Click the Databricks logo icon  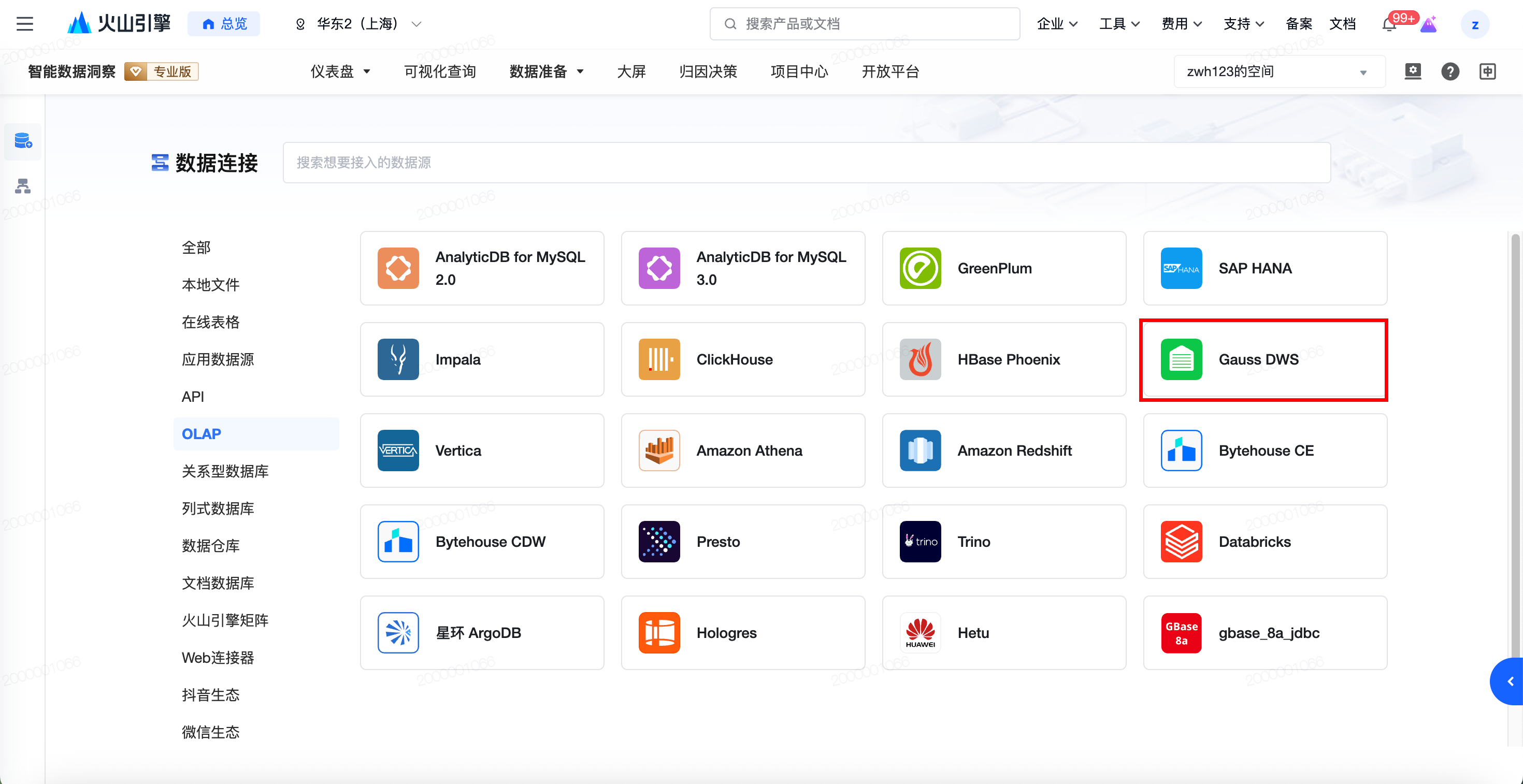1181,541
